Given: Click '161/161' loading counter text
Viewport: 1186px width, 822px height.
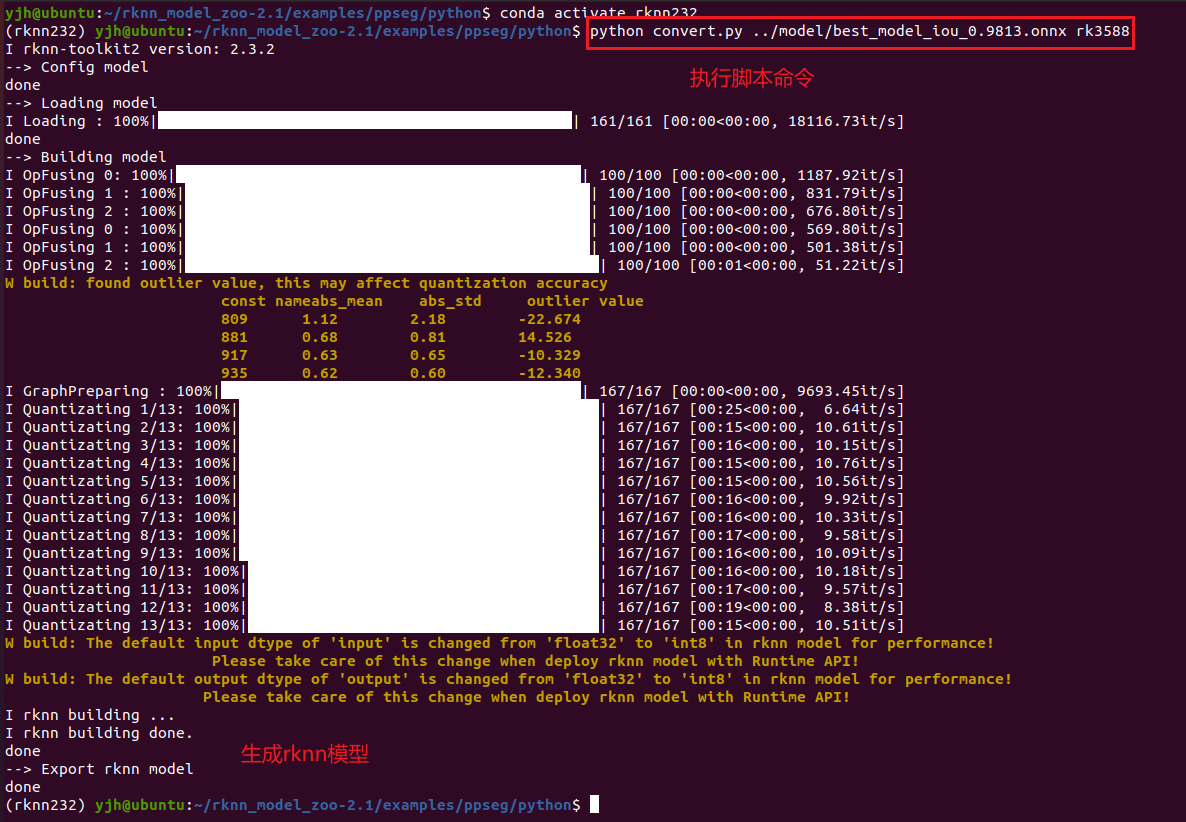Looking at the screenshot, I should tap(621, 121).
